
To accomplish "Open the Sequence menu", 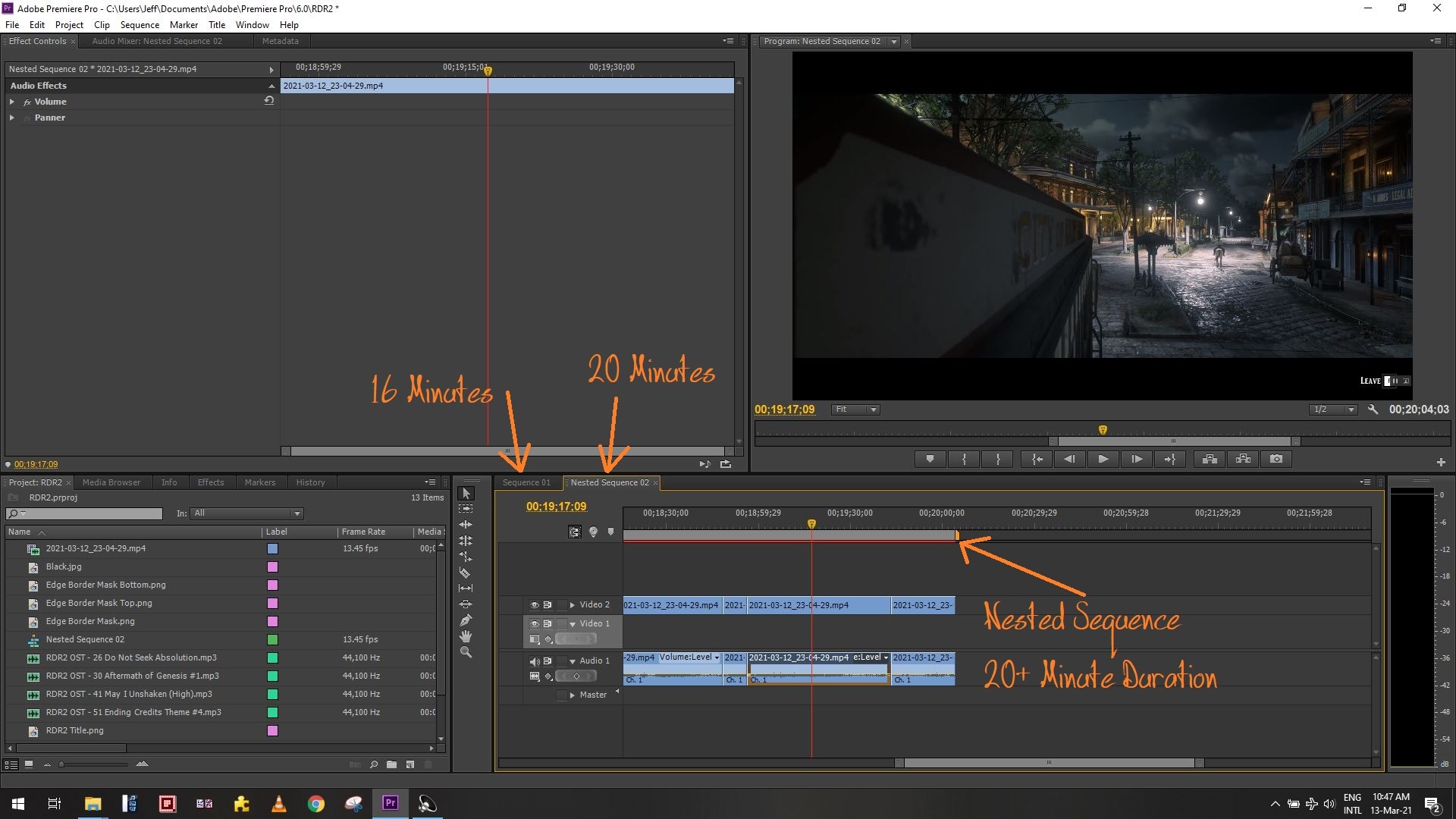I will point(140,24).
